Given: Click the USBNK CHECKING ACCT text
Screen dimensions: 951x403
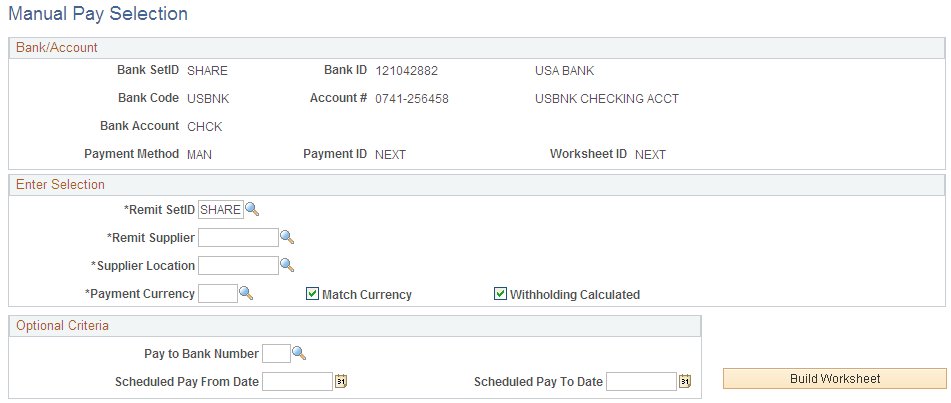Looking at the screenshot, I should [x=607, y=99].
